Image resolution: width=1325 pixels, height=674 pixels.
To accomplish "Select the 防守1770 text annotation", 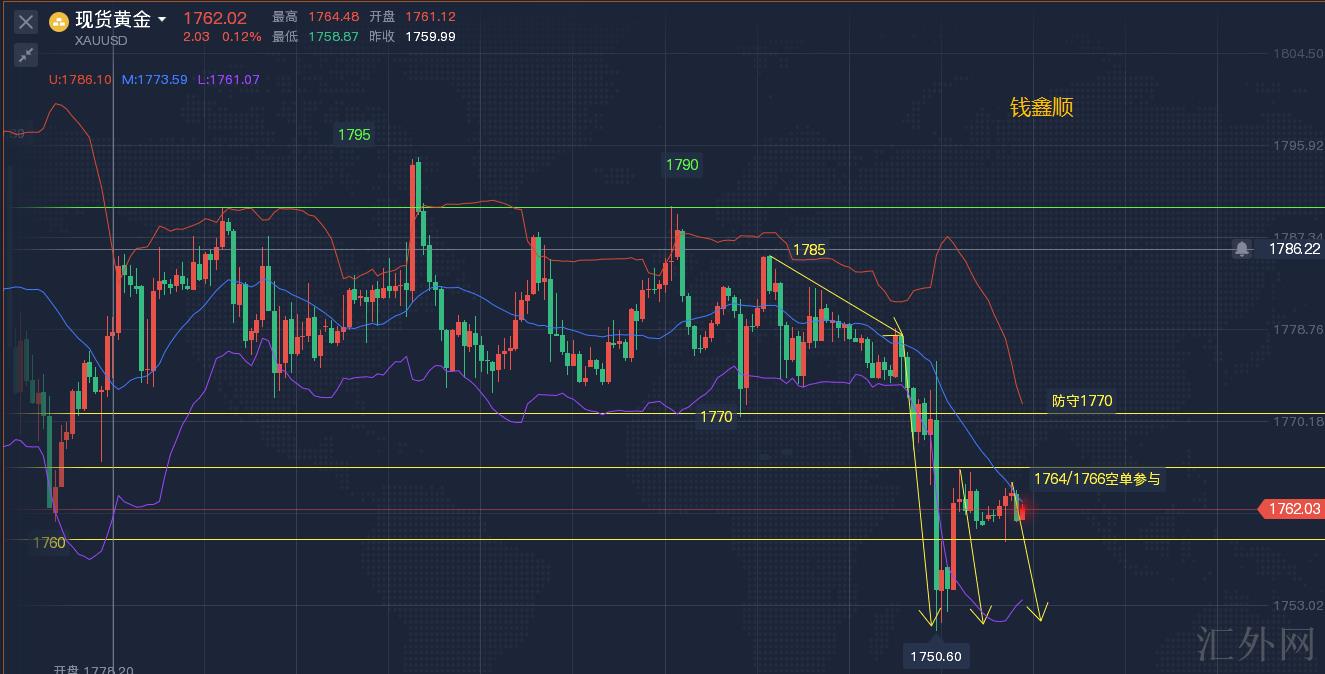I will click(1081, 401).
